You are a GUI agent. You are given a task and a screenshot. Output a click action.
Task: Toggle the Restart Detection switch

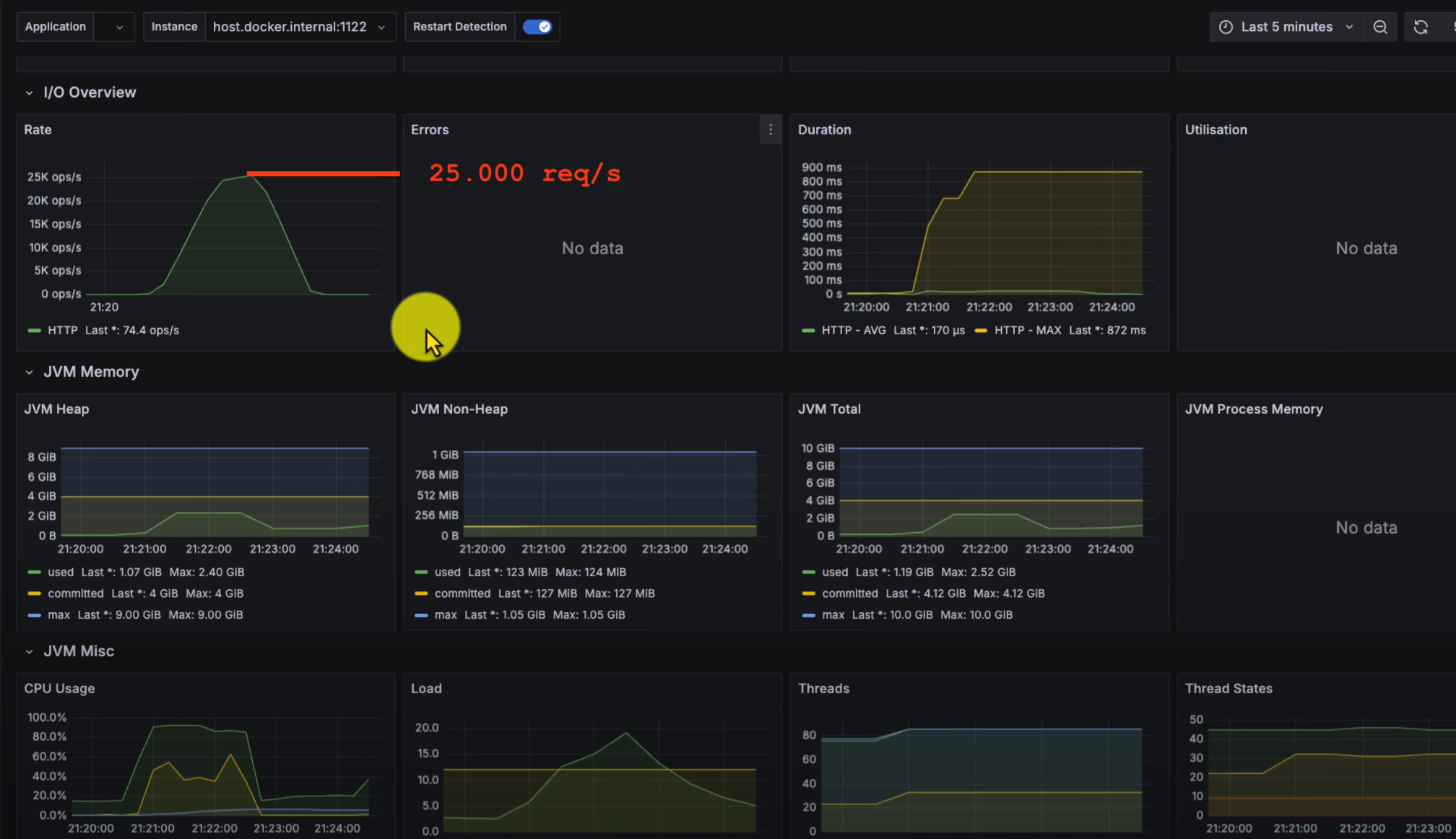(x=537, y=27)
